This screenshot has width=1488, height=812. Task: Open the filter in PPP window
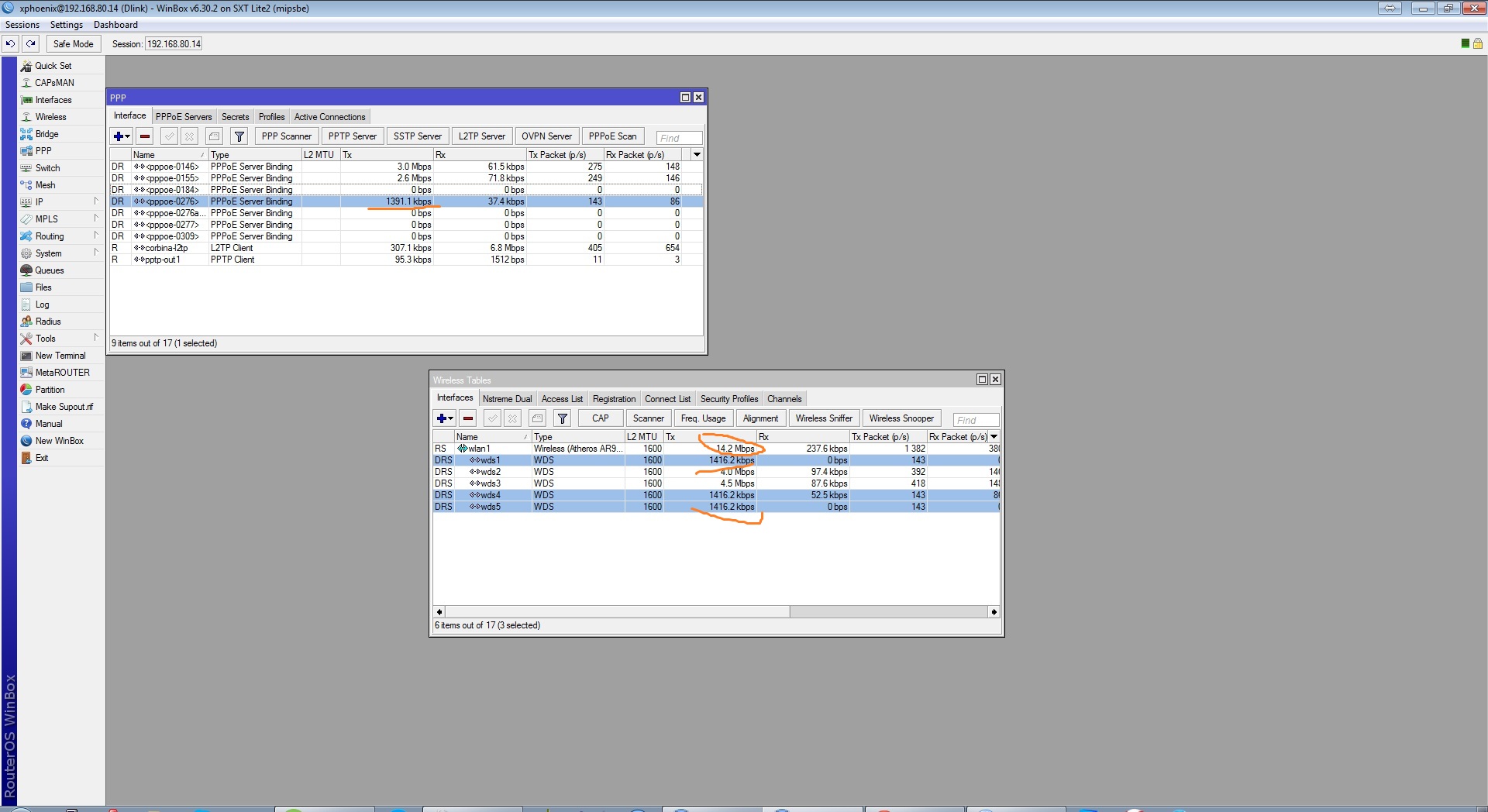point(239,136)
